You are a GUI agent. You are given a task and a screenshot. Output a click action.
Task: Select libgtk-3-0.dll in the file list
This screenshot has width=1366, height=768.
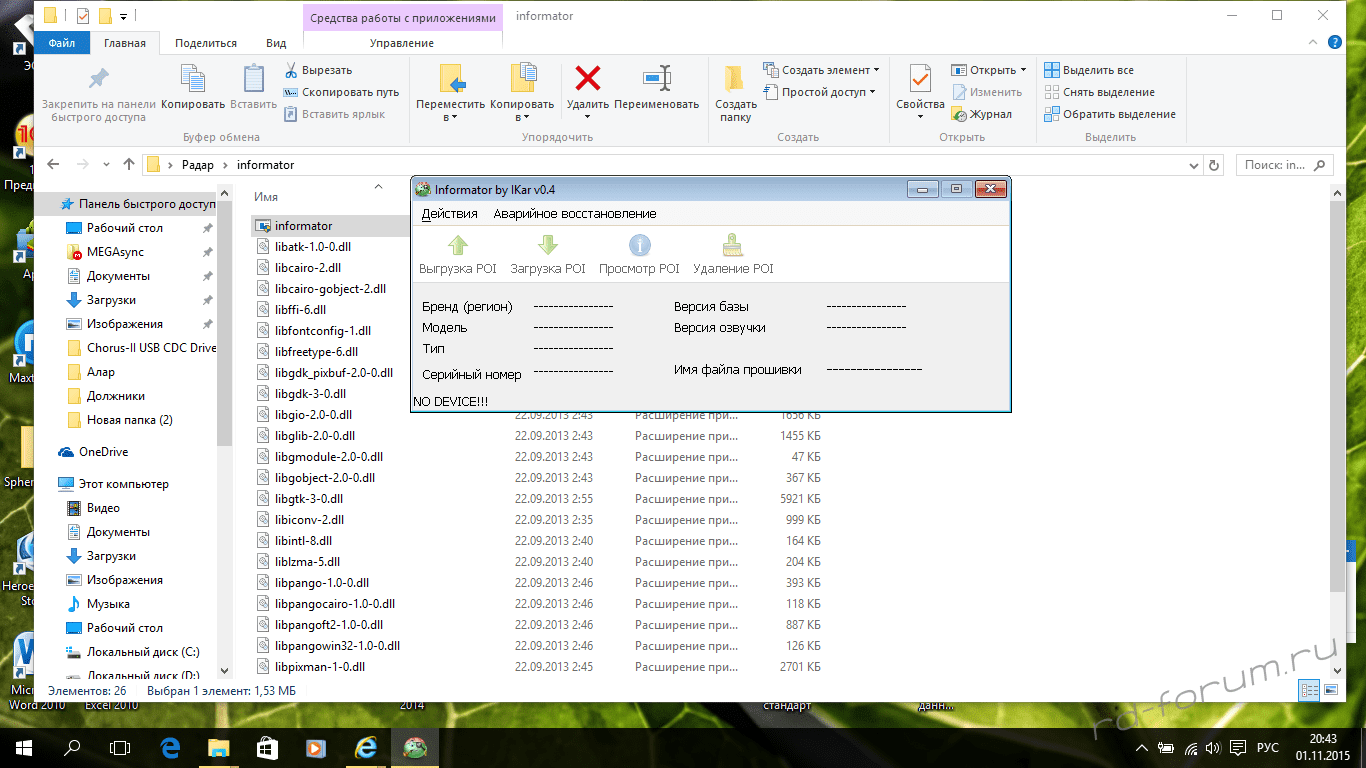309,499
